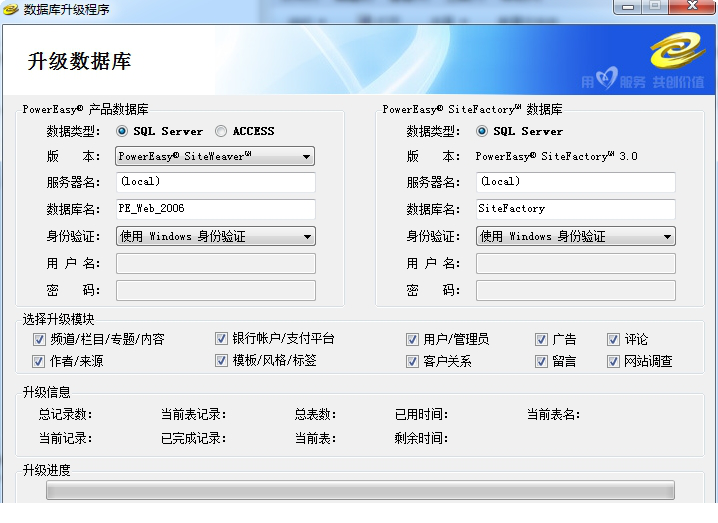Click the SiteFactory database name field
Viewport: 718px width, 523px height.
pos(576,209)
